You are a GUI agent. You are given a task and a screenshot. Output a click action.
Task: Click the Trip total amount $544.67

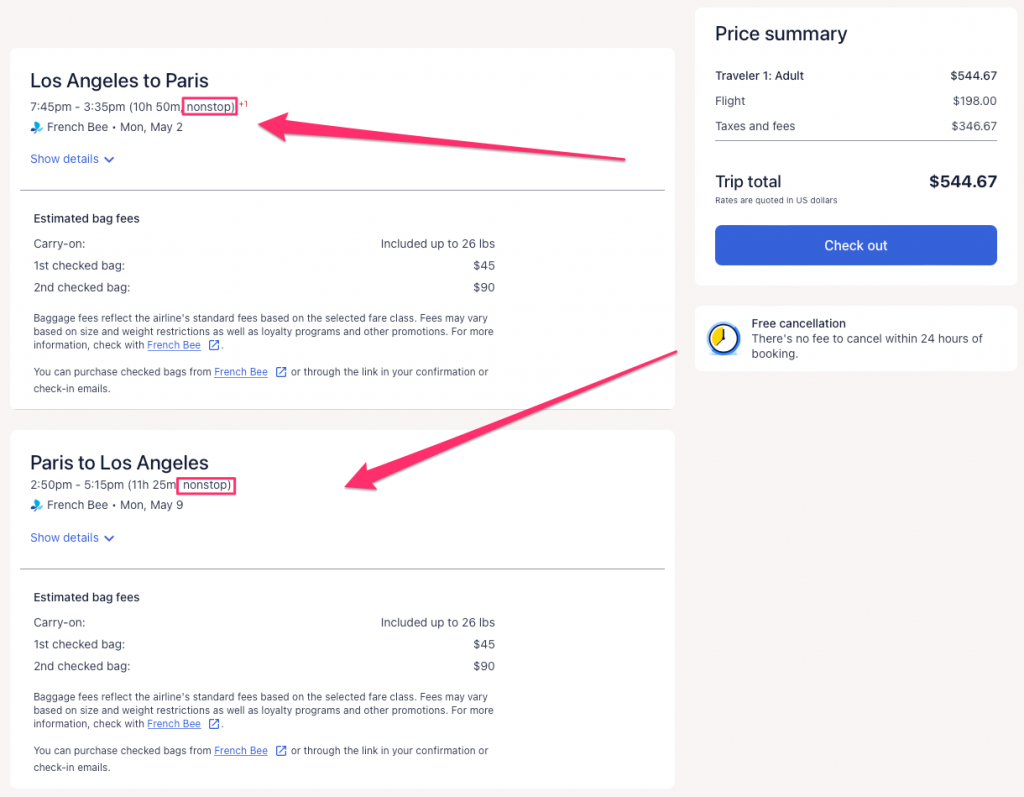(962, 182)
